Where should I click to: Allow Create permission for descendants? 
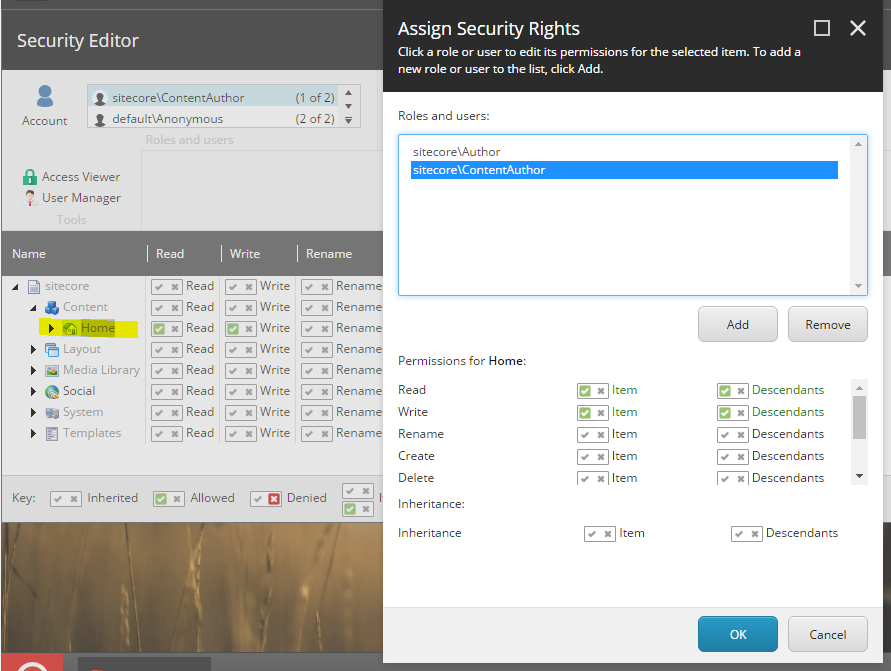pyautogui.click(x=725, y=457)
